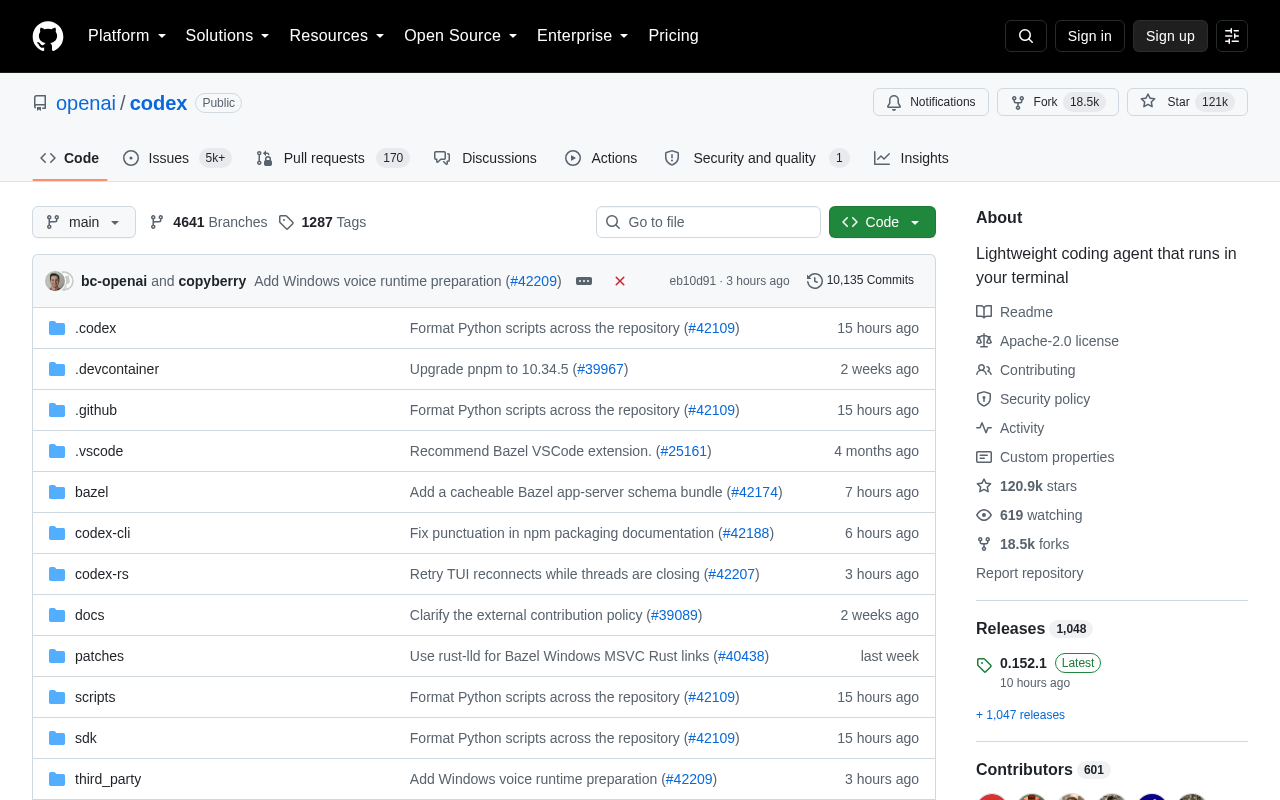The image size is (1280, 800).
Task: Expand the Solutions menu
Action: (x=228, y=36)
